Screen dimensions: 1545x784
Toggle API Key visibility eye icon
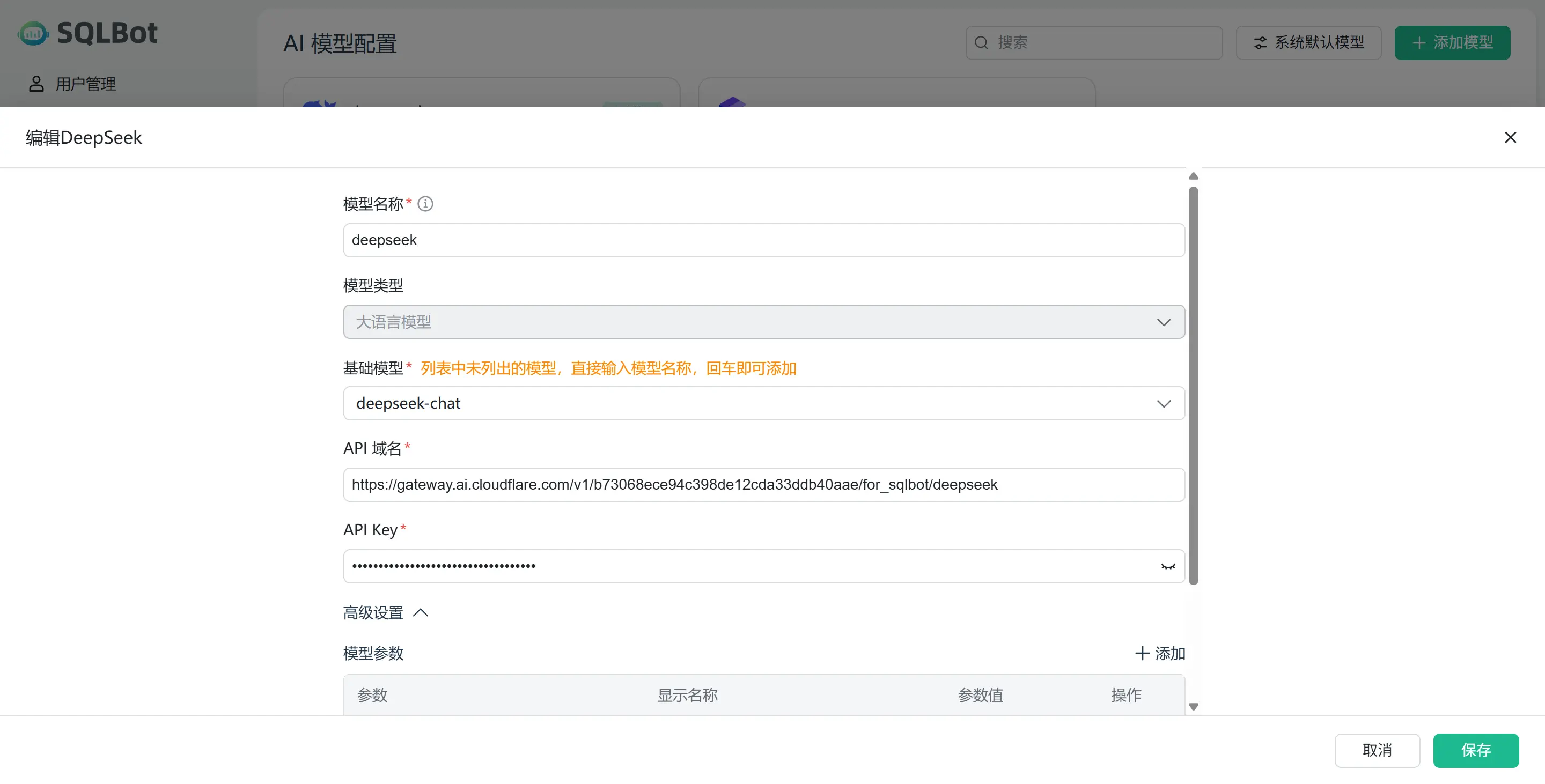[1167, 566]
